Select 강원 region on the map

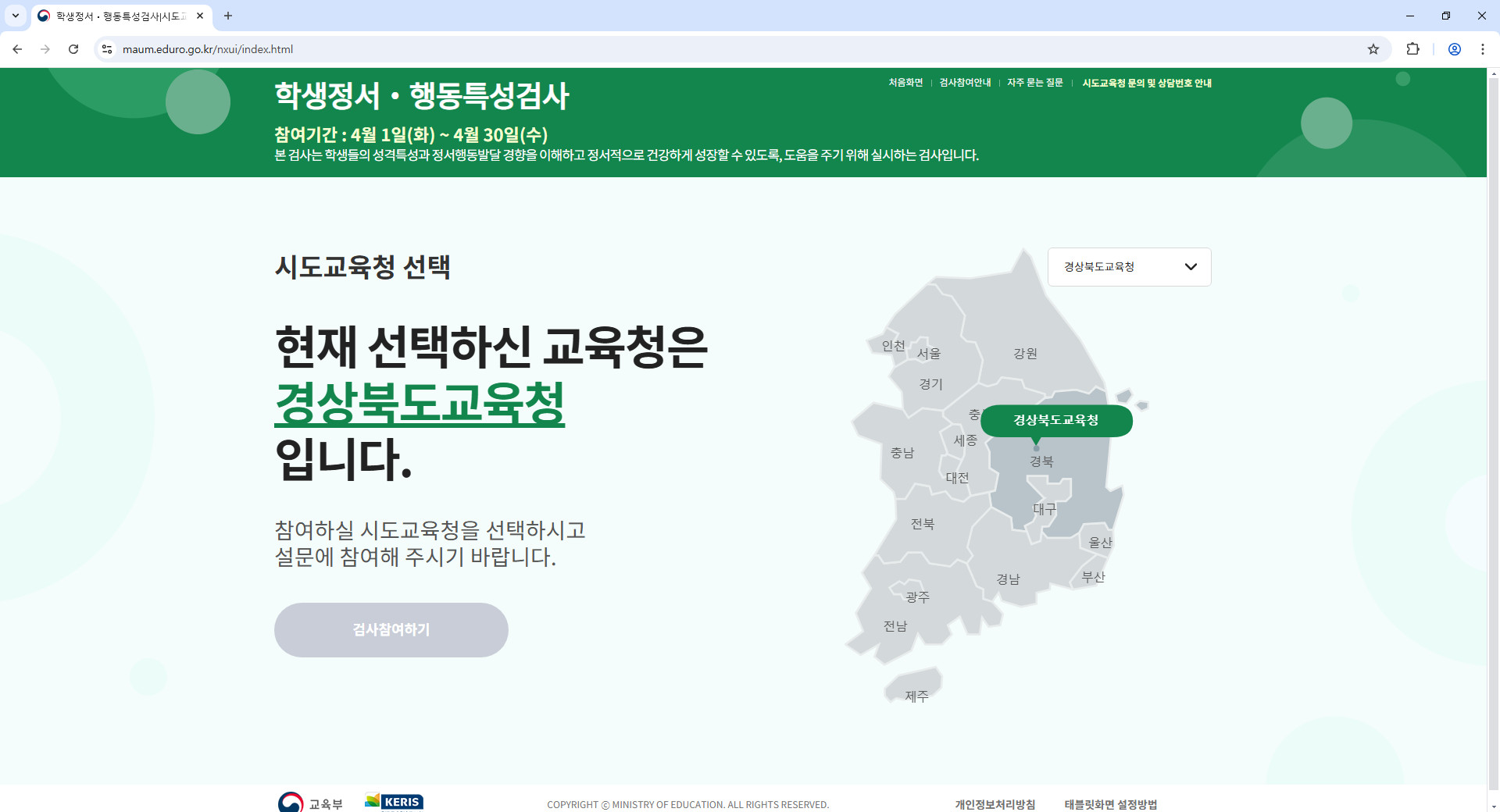[1025, 354]
